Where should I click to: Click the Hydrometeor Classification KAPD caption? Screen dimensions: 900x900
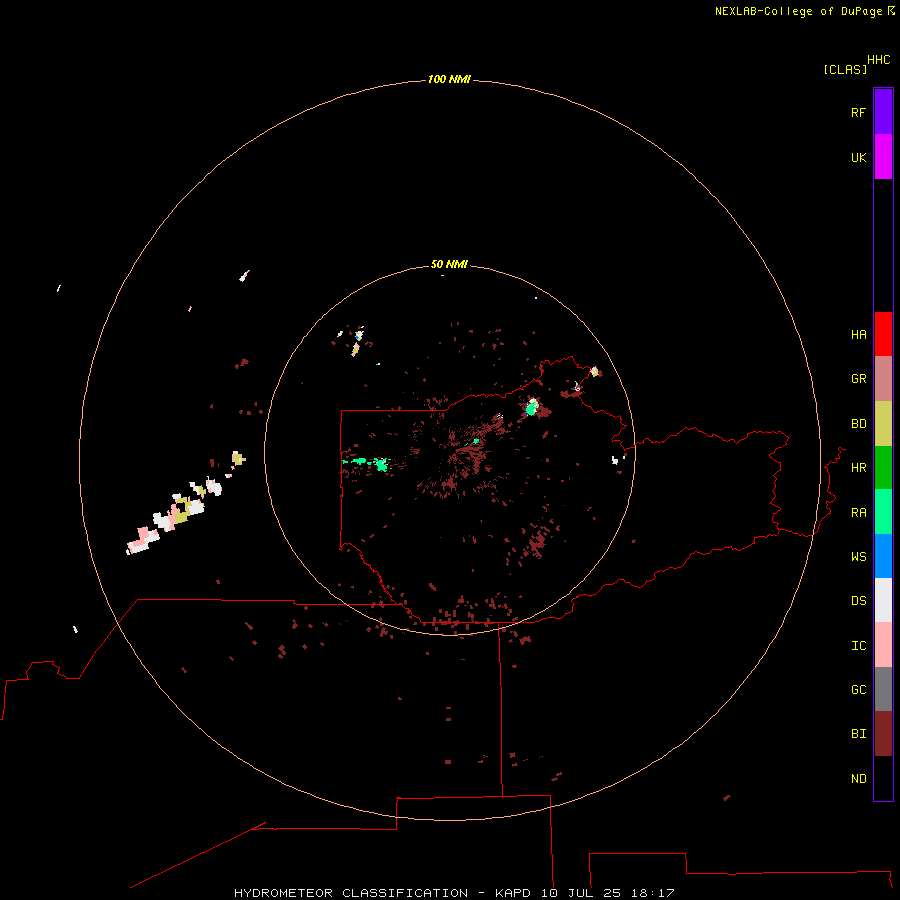[x=454, y=893]
